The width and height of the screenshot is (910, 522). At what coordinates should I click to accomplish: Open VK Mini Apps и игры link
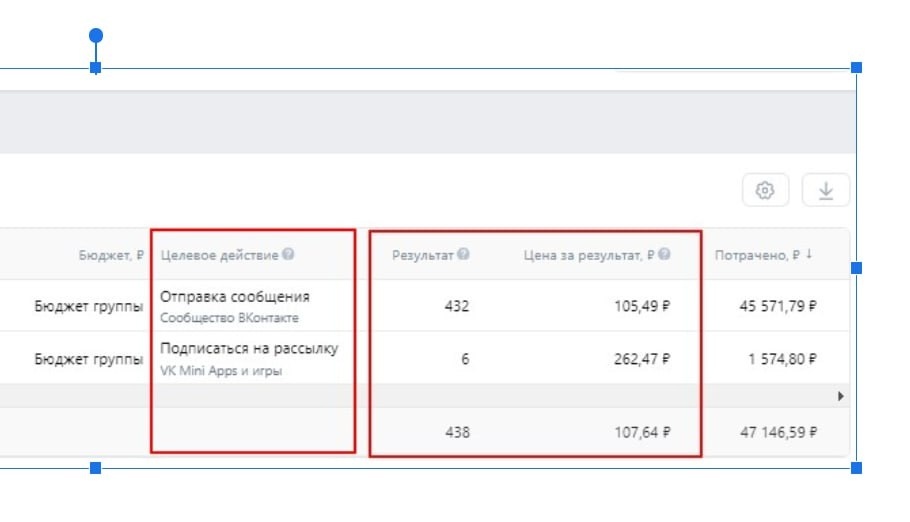tap(221, 370)
